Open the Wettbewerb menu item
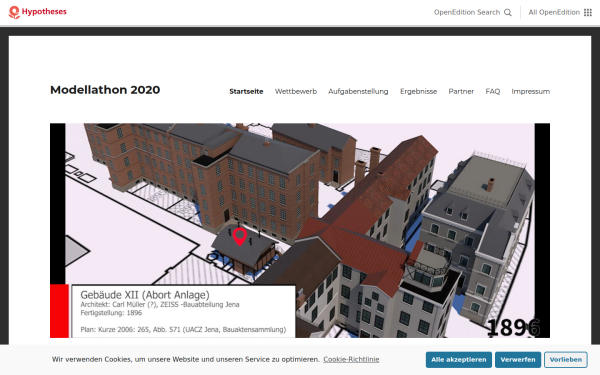This screenshot has width=600, height=375. (296, 91)
